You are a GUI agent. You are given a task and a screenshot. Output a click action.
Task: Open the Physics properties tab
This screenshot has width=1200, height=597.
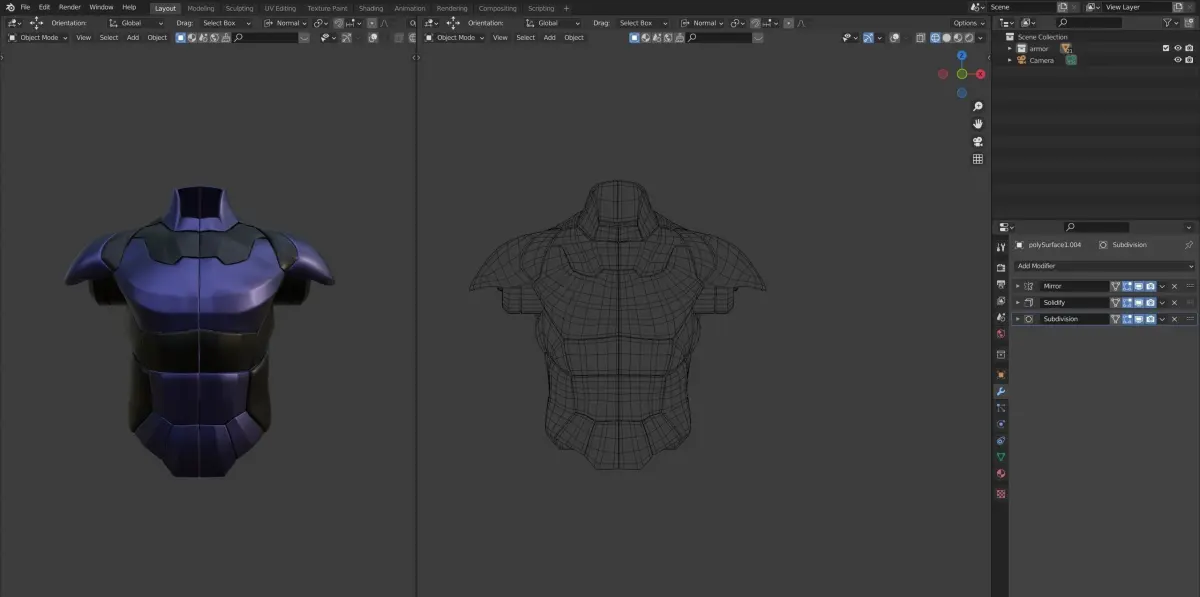coord(1001,424)
